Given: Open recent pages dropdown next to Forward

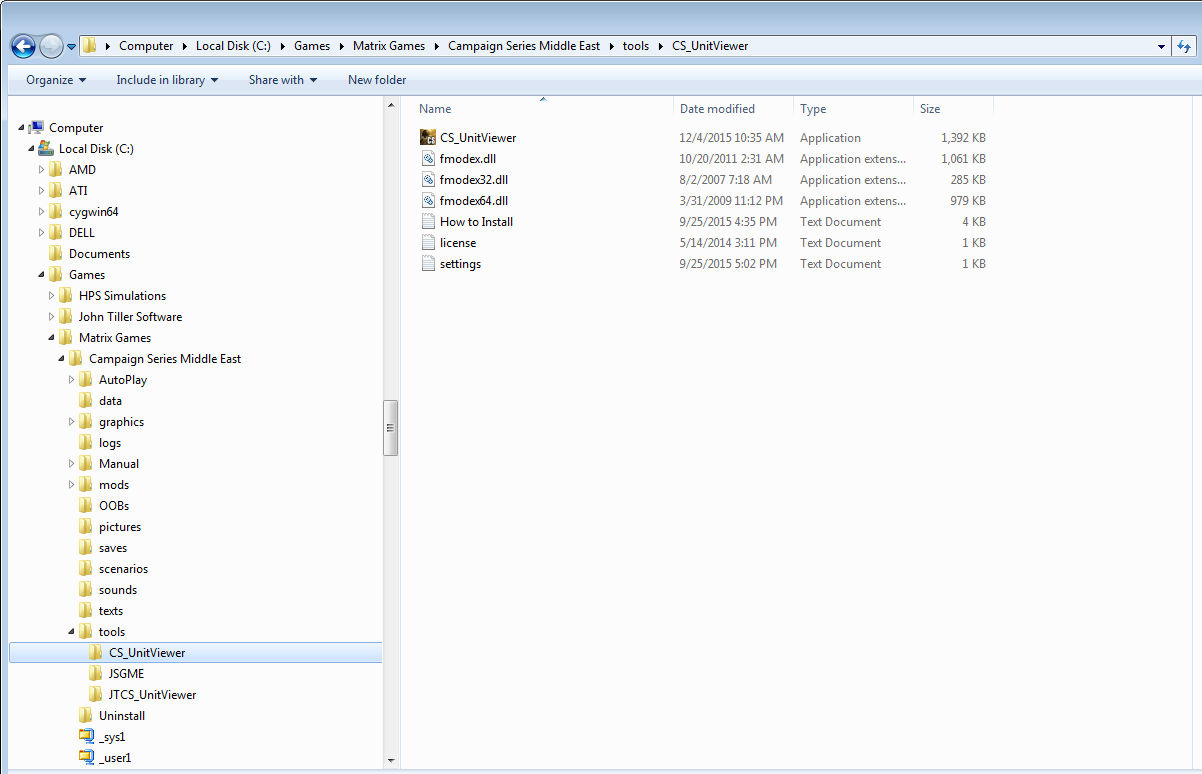Looking at the screenshot, I should [x=72, y=46].
